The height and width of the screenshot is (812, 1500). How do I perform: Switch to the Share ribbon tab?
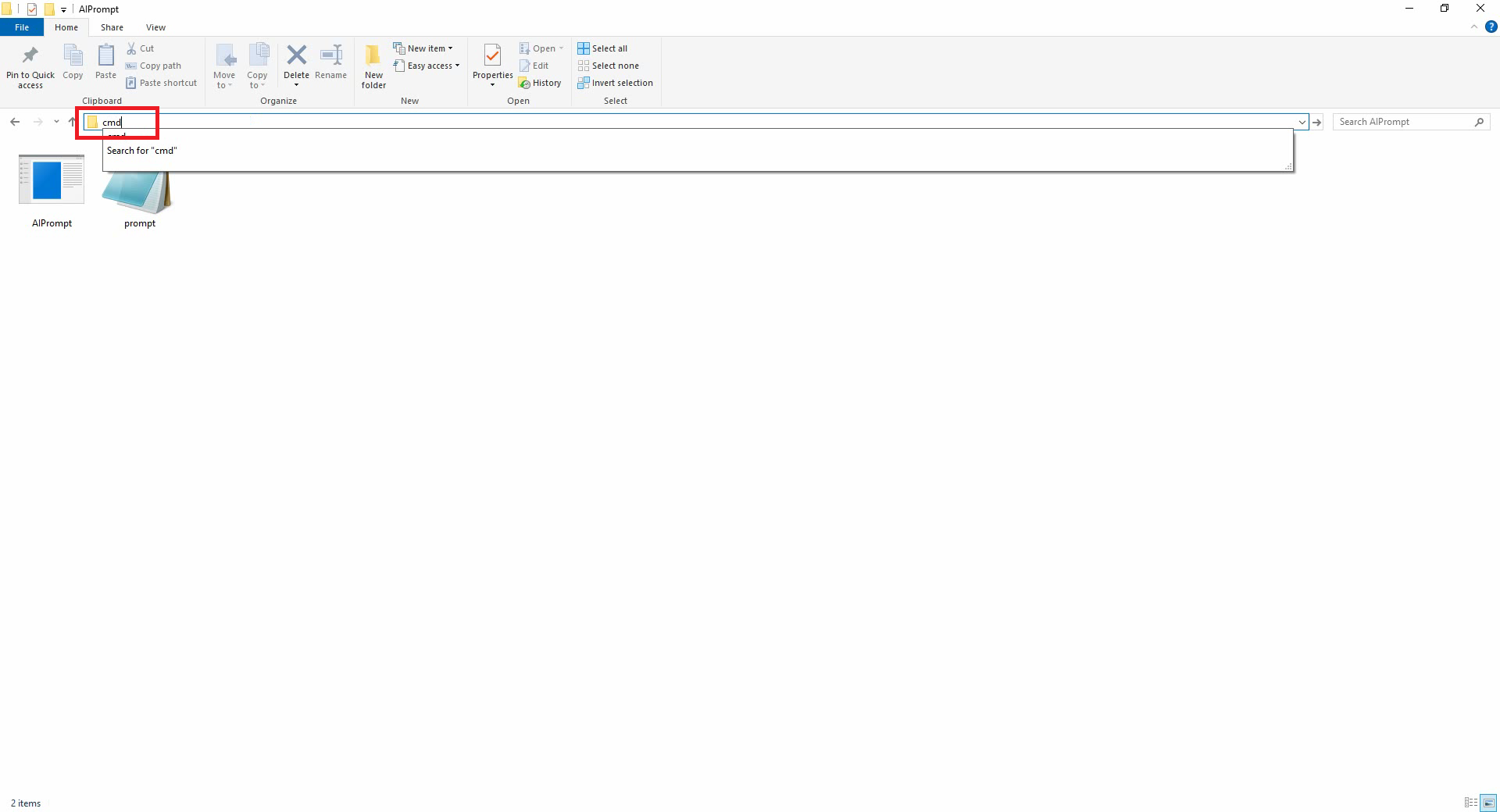(112, 27)
